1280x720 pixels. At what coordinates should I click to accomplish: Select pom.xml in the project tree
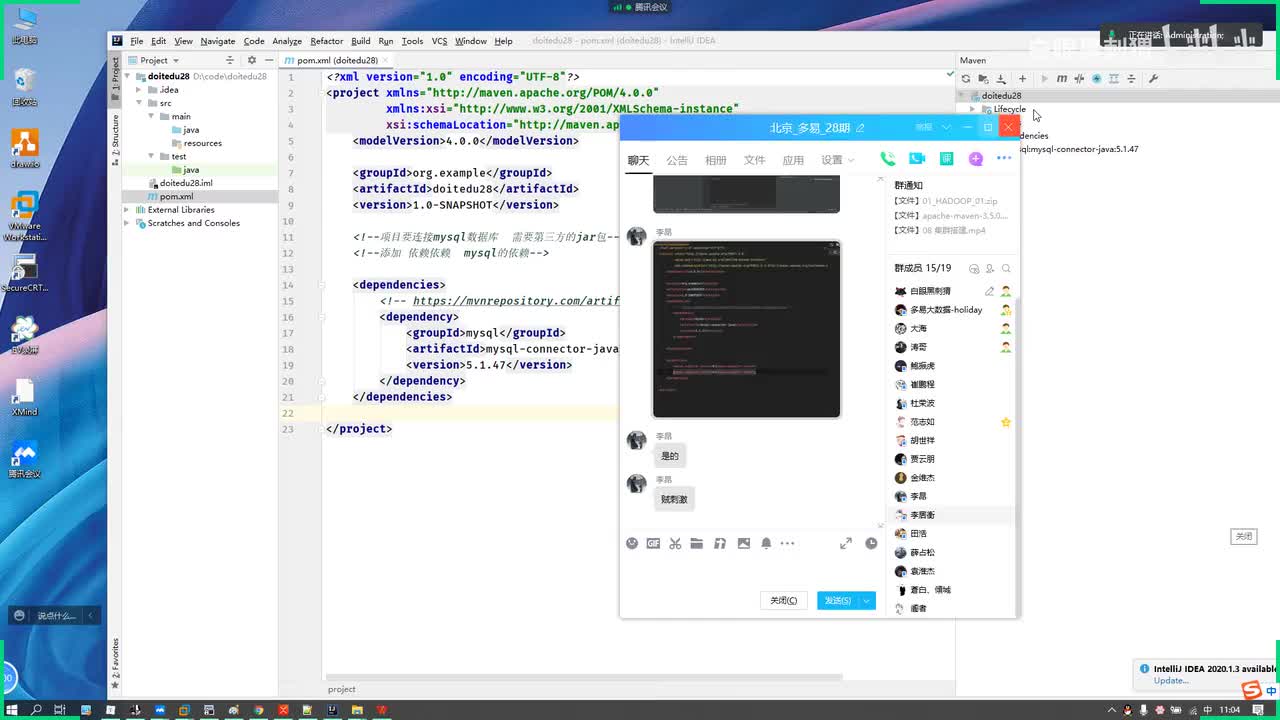[x=177, y=196]
